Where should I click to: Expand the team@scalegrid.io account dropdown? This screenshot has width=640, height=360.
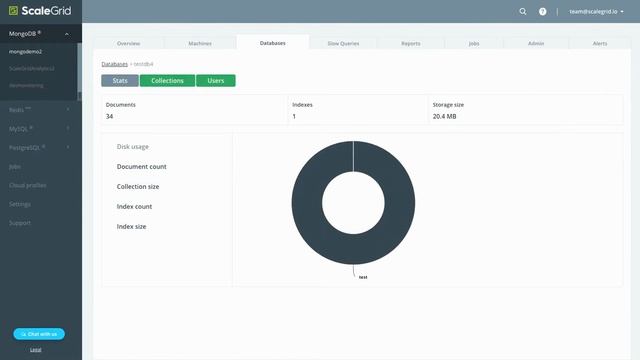pos(596,11)
